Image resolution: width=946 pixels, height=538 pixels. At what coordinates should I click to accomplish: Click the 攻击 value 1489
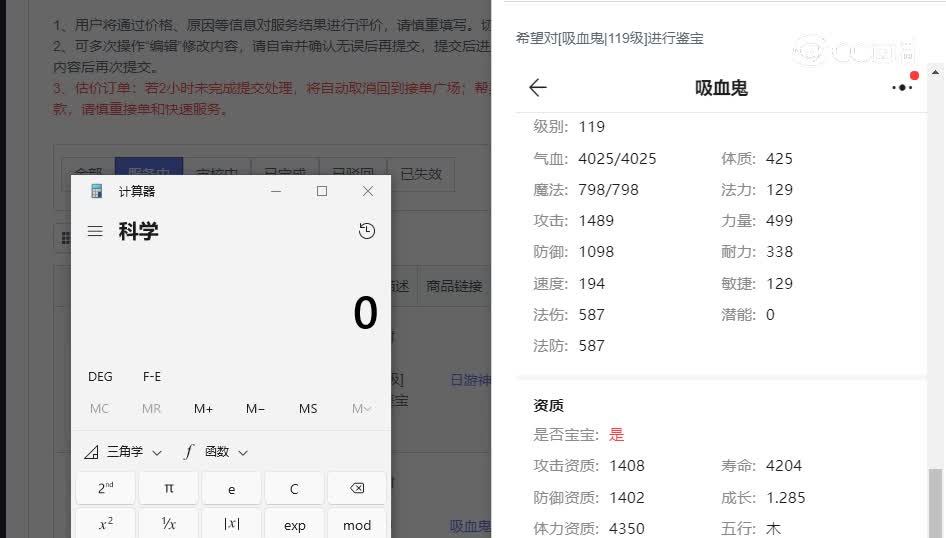pos(596,221)
